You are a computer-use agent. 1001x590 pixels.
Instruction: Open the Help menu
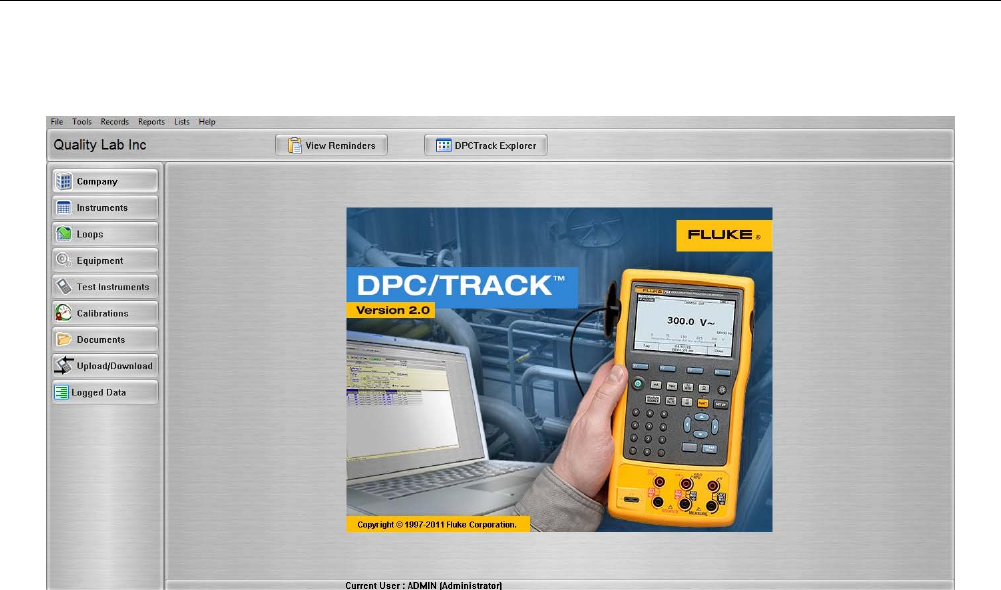coord(207,121)
